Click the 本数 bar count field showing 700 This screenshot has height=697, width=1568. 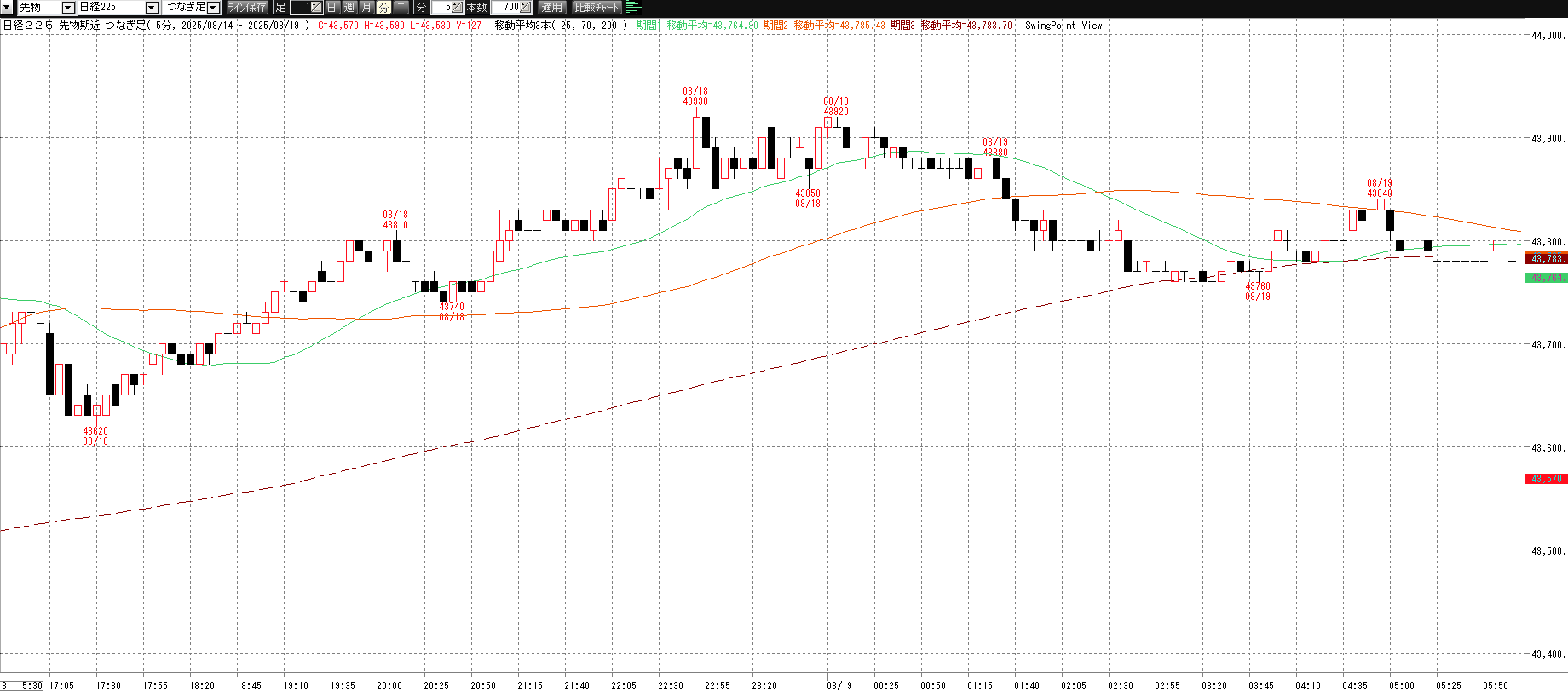[x=511, y=8]
